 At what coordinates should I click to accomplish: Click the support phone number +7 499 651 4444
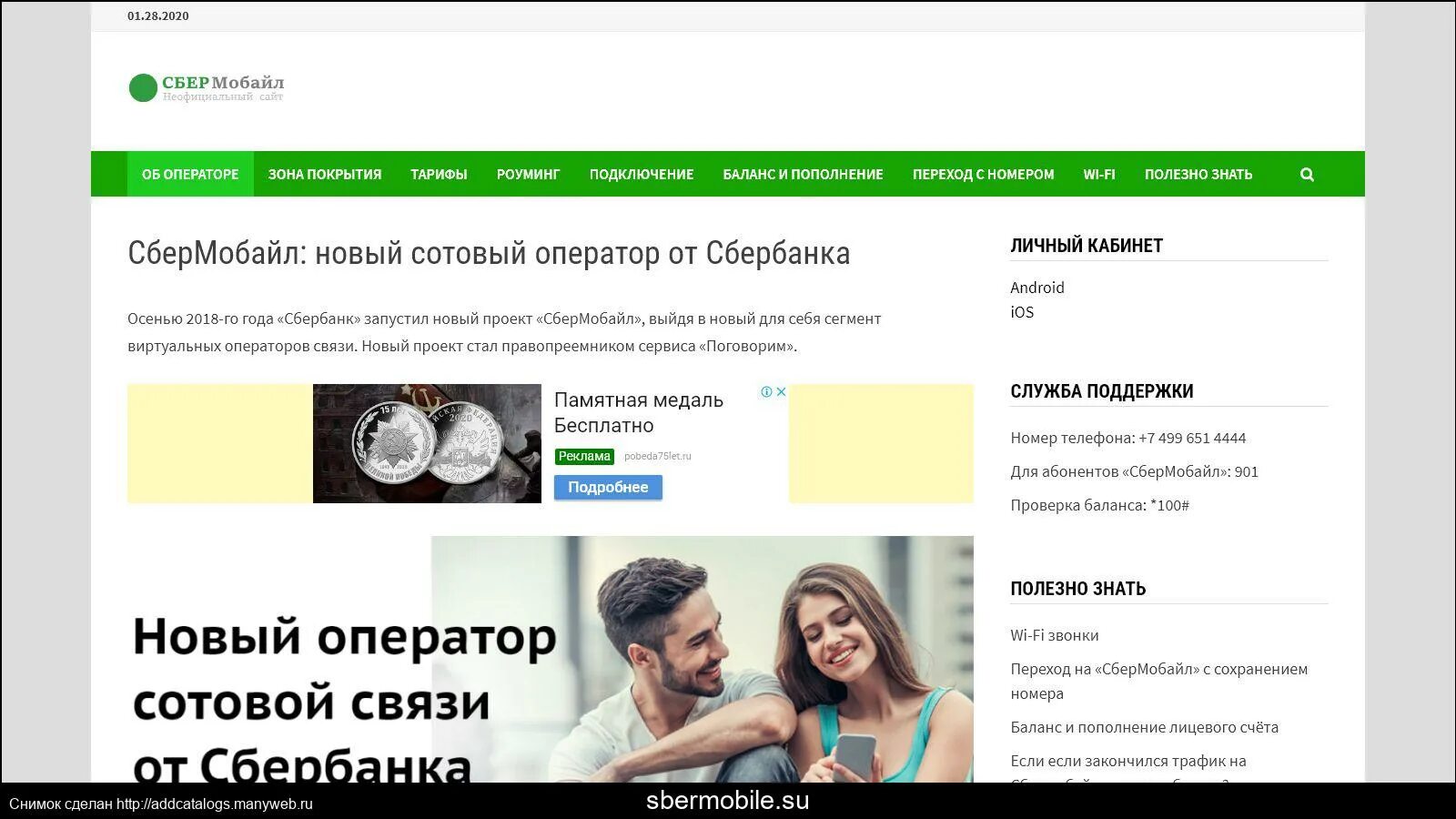1191,438
